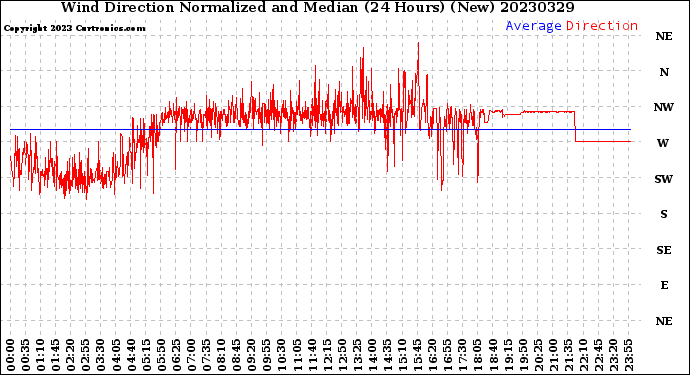Screen dimensions: 690x375
Task: Click the E label on the direction axis
Action: click(x=664, y=285)
